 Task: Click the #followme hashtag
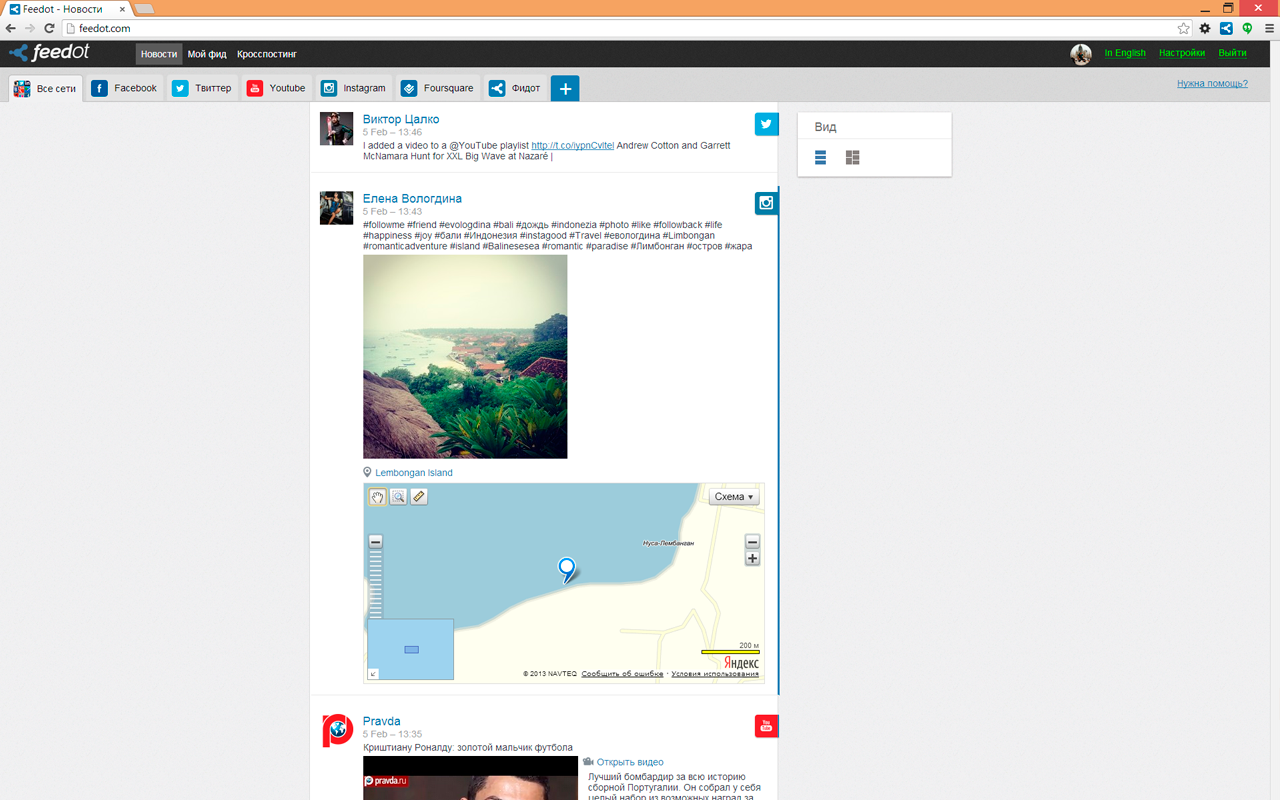(x=384, y=225)
